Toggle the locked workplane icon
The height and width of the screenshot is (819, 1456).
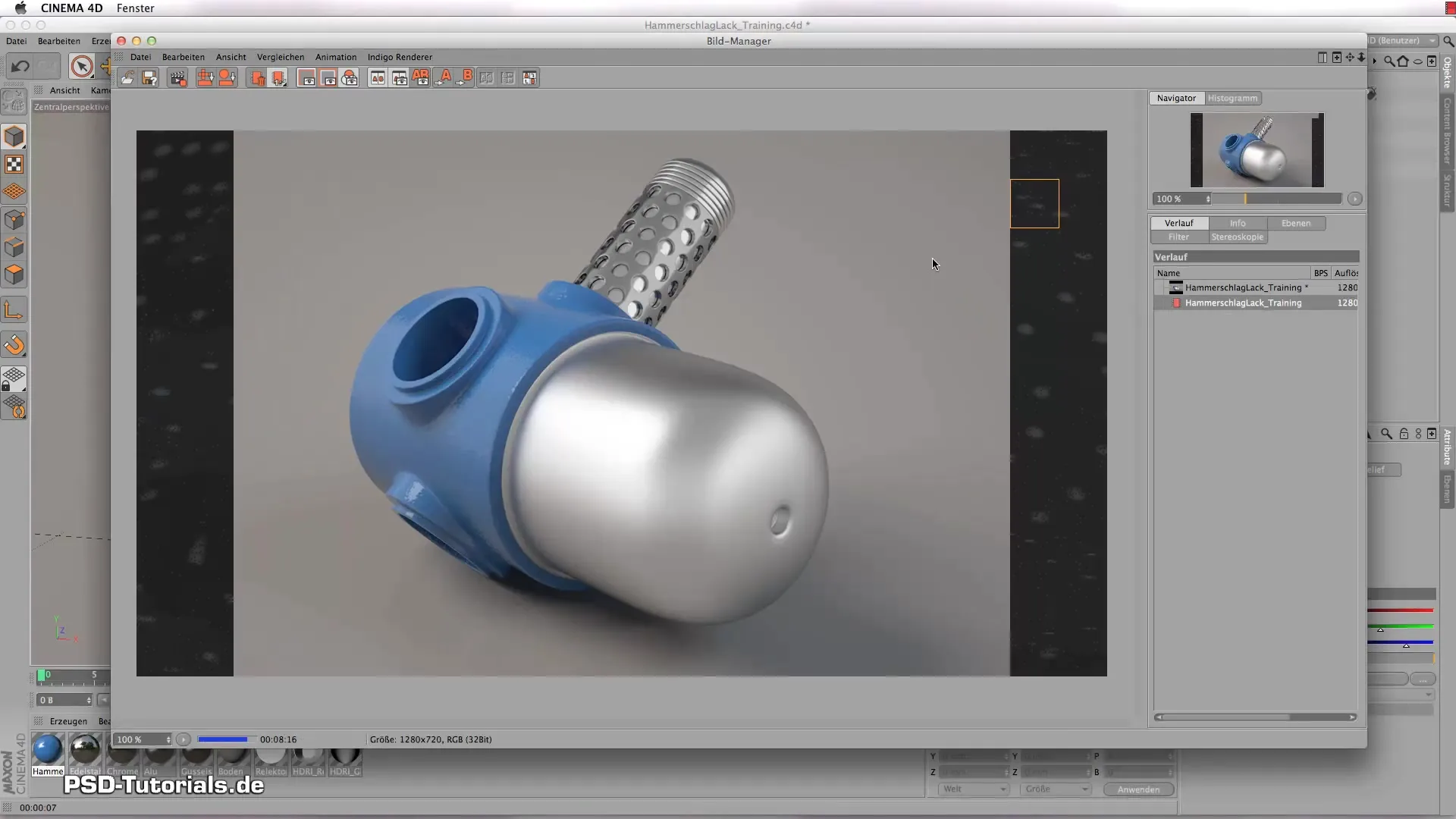point(14,379)
